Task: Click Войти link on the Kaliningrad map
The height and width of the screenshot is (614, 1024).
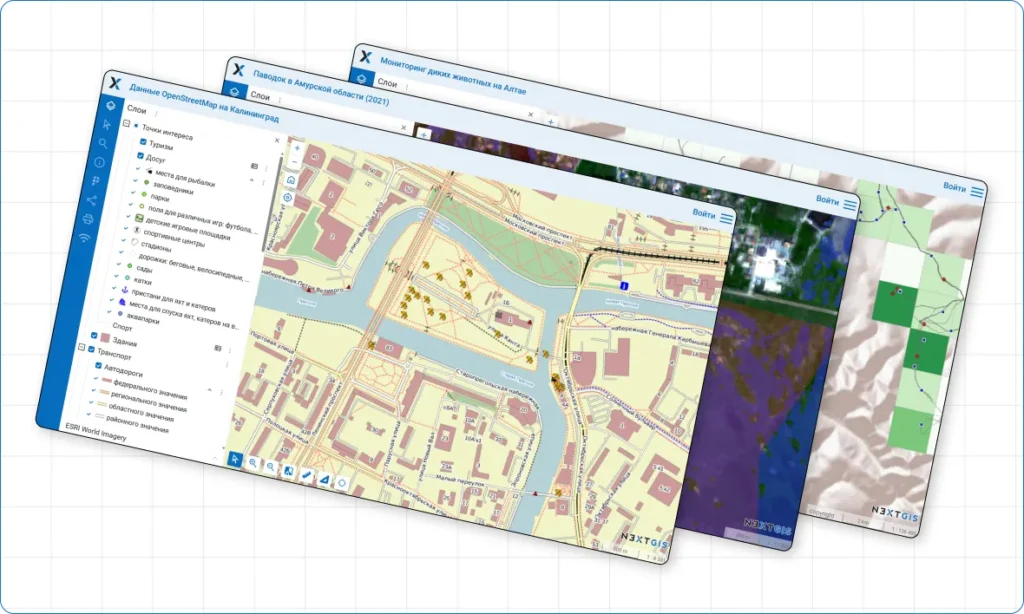Action: pyautogui.click(x=703, y=212)
